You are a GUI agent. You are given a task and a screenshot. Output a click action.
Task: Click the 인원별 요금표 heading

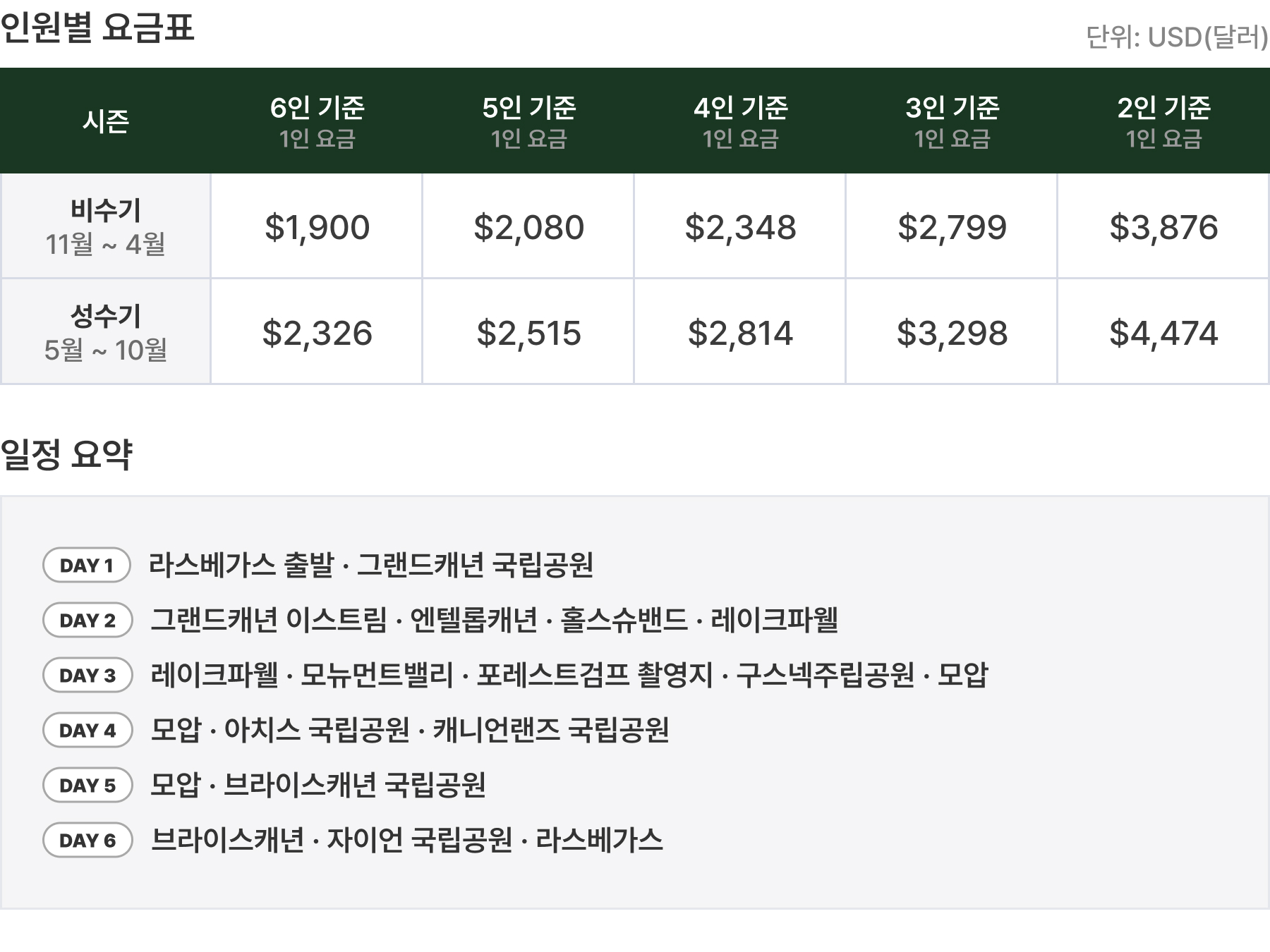(x=97, y=28)
